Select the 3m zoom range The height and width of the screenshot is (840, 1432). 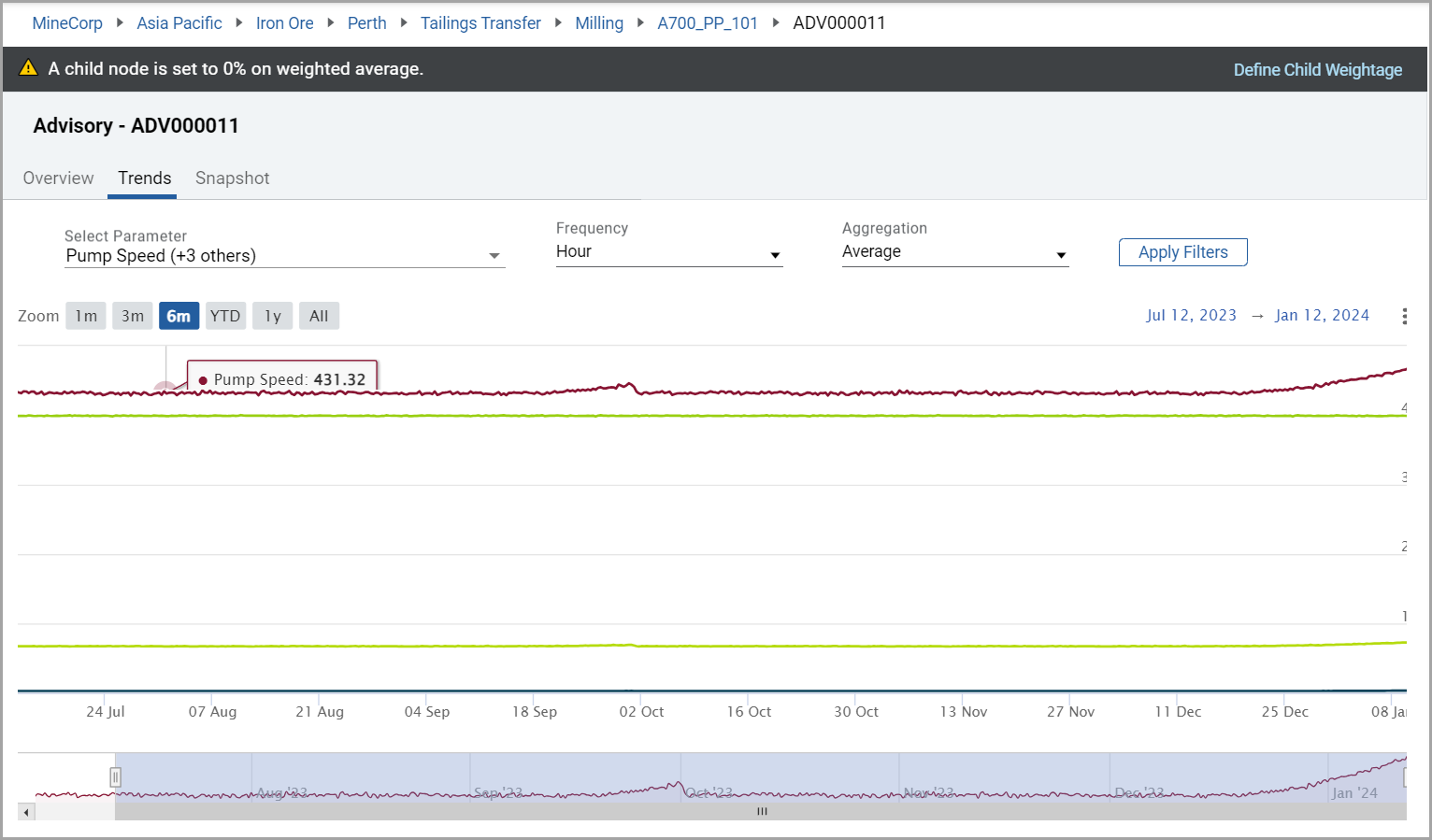[x=133, y=316]
